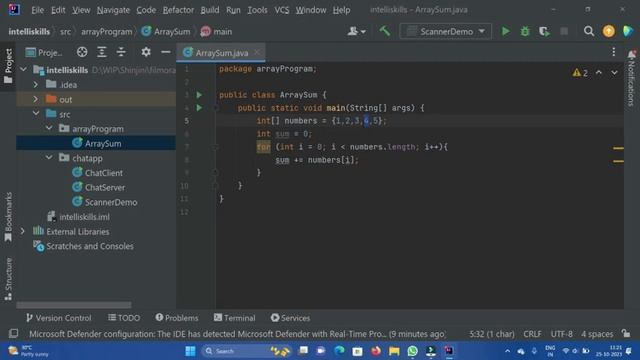Viewport: 640px width, 360px height.
Task: Select ChatClient in project tree
Action: pos(104,173)
